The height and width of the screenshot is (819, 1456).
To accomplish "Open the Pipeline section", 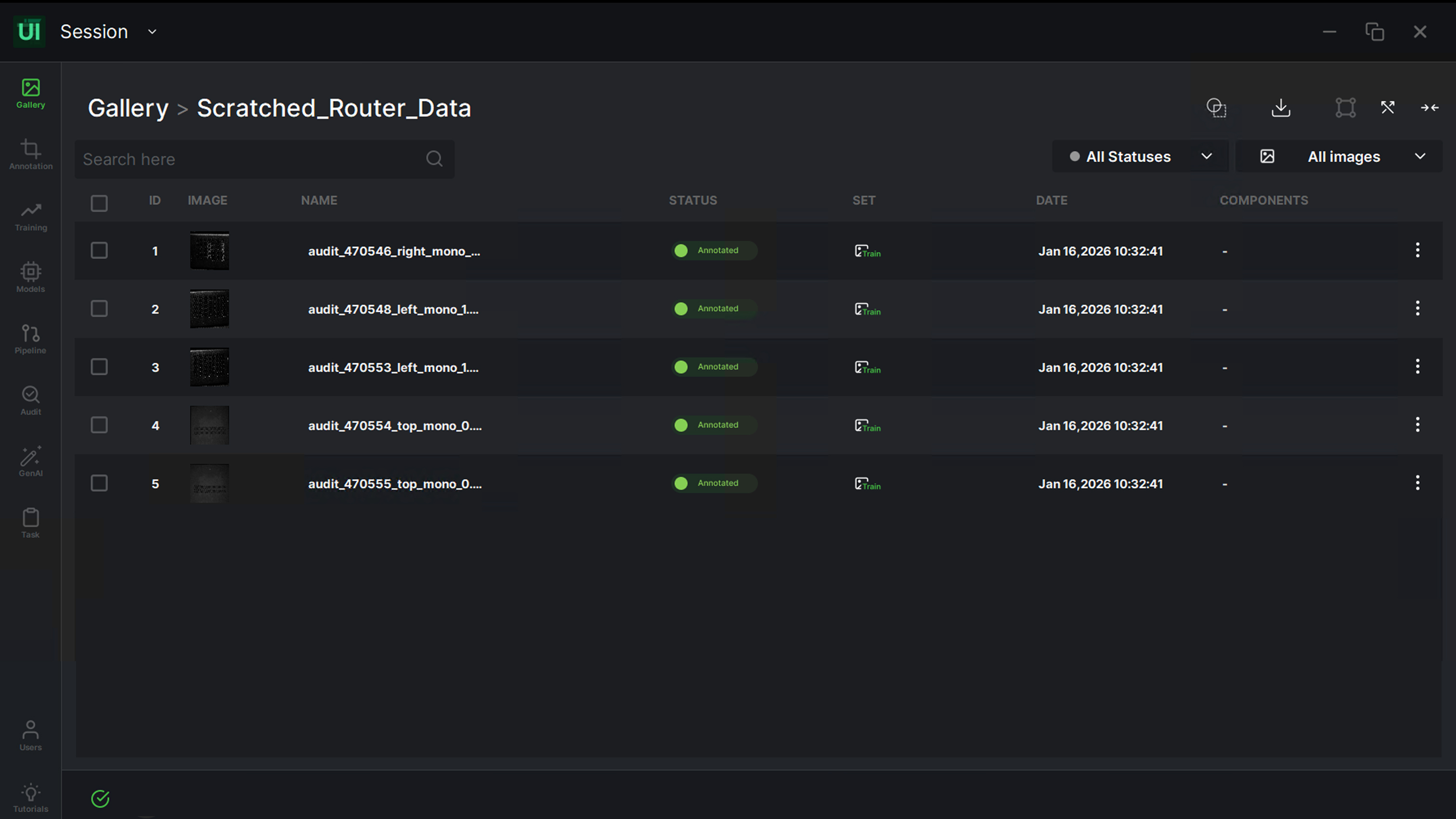I will click(x=30, y=339).
